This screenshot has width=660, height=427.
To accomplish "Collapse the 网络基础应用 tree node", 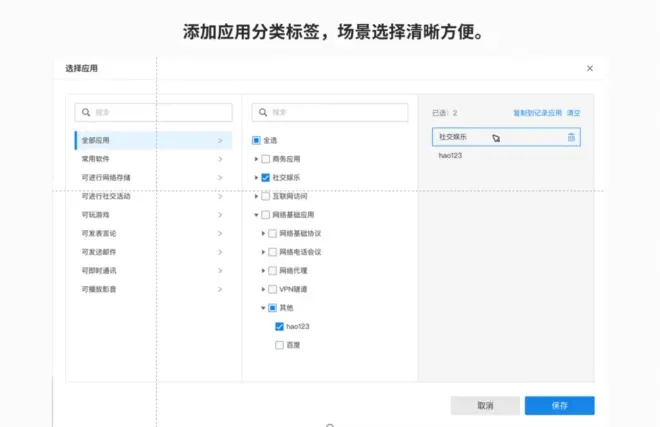I will tap(256, 215).
